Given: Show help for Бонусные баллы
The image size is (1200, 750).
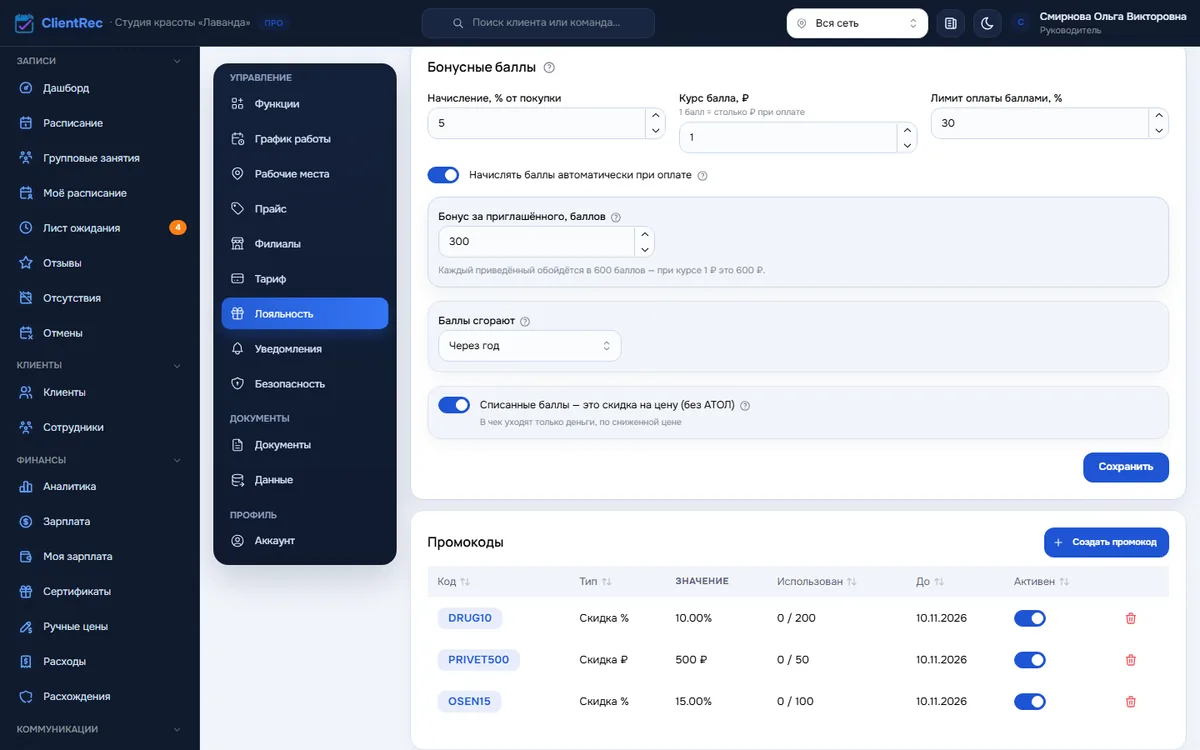Looking at the screenshot, I should pos(549,68).
